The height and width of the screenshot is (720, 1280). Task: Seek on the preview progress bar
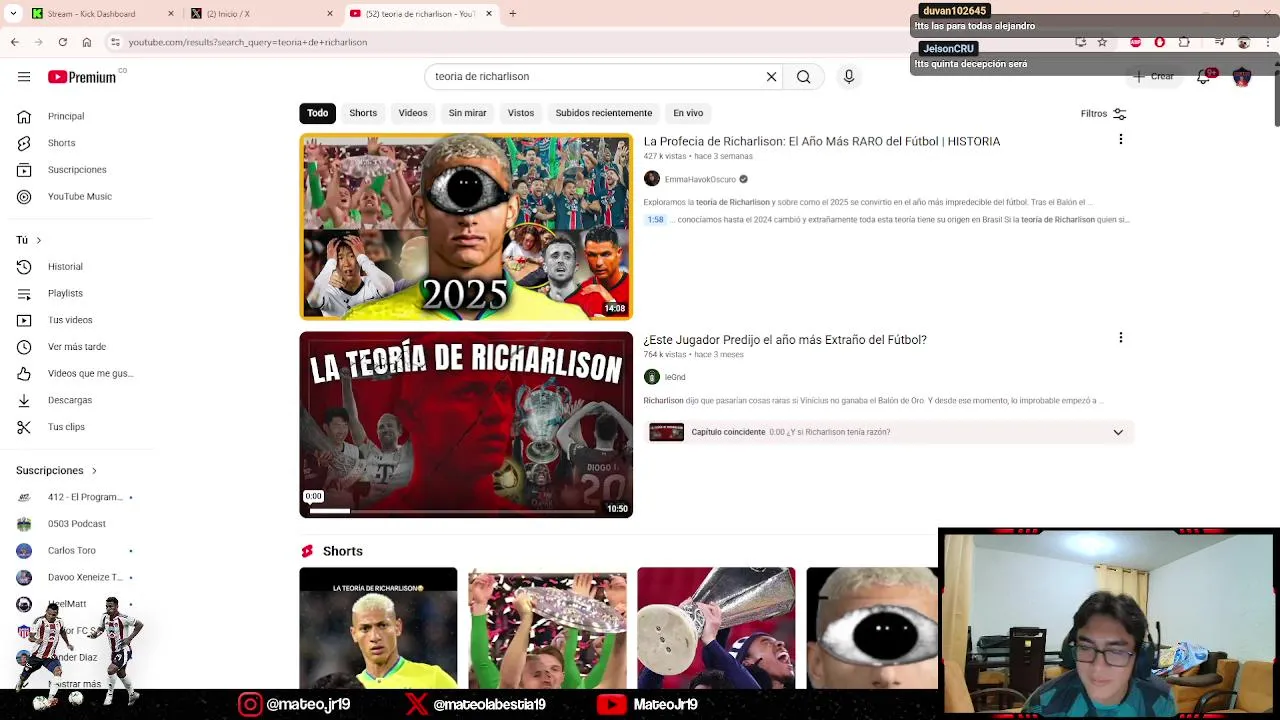pos(452,511)
